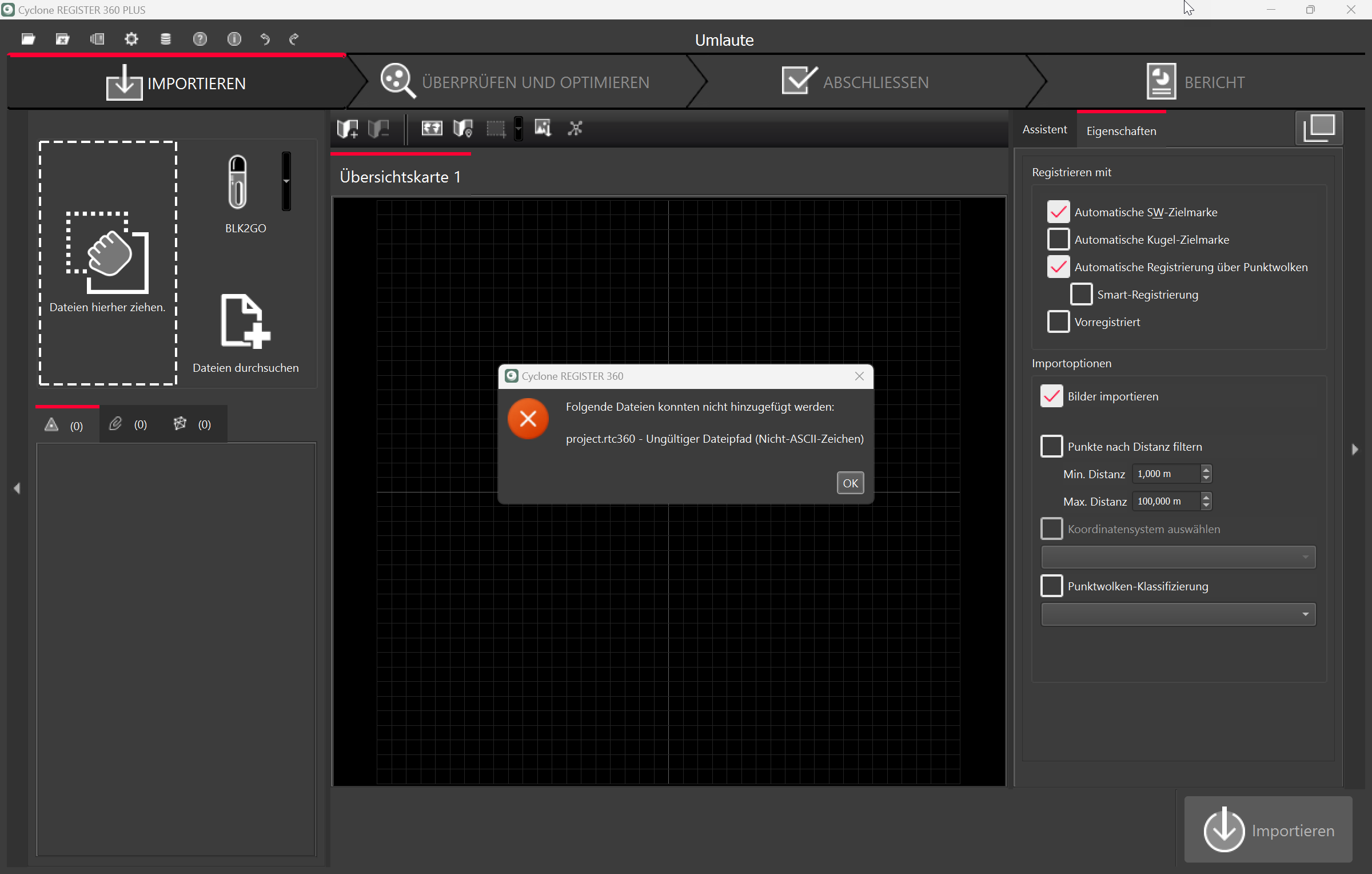Screen dimensions: 1372x874
Task: Click the map with location pin icon
Action: pos(463,129)
